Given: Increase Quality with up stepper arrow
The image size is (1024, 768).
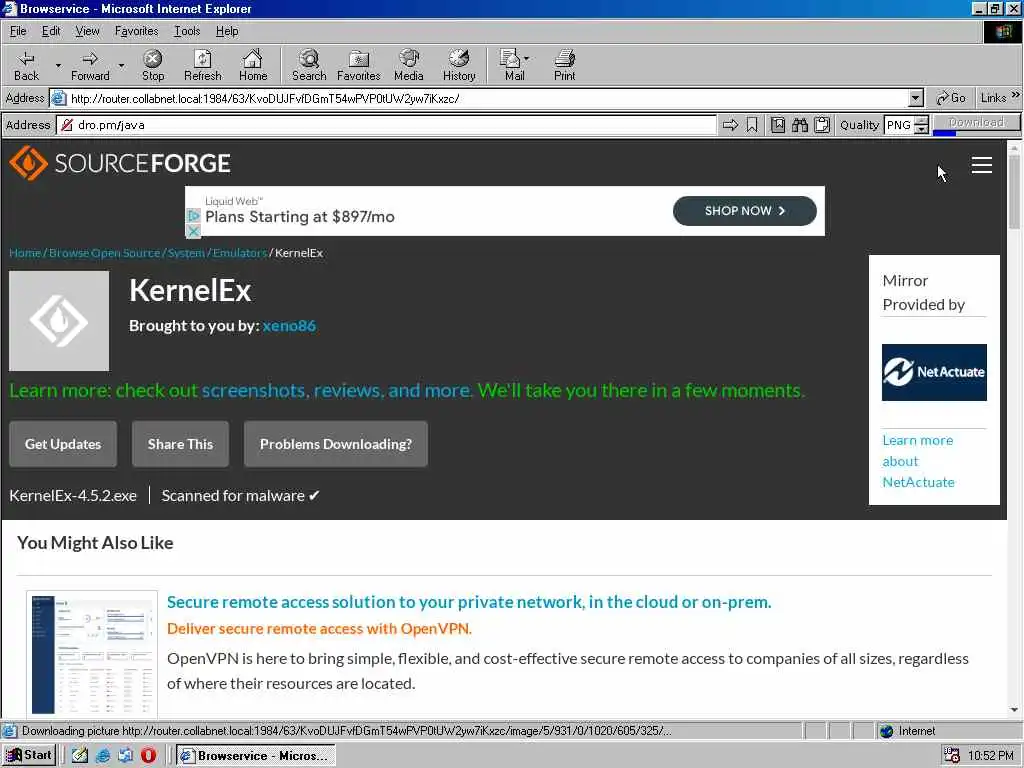Looking at the screenshot, I should 921,120.
